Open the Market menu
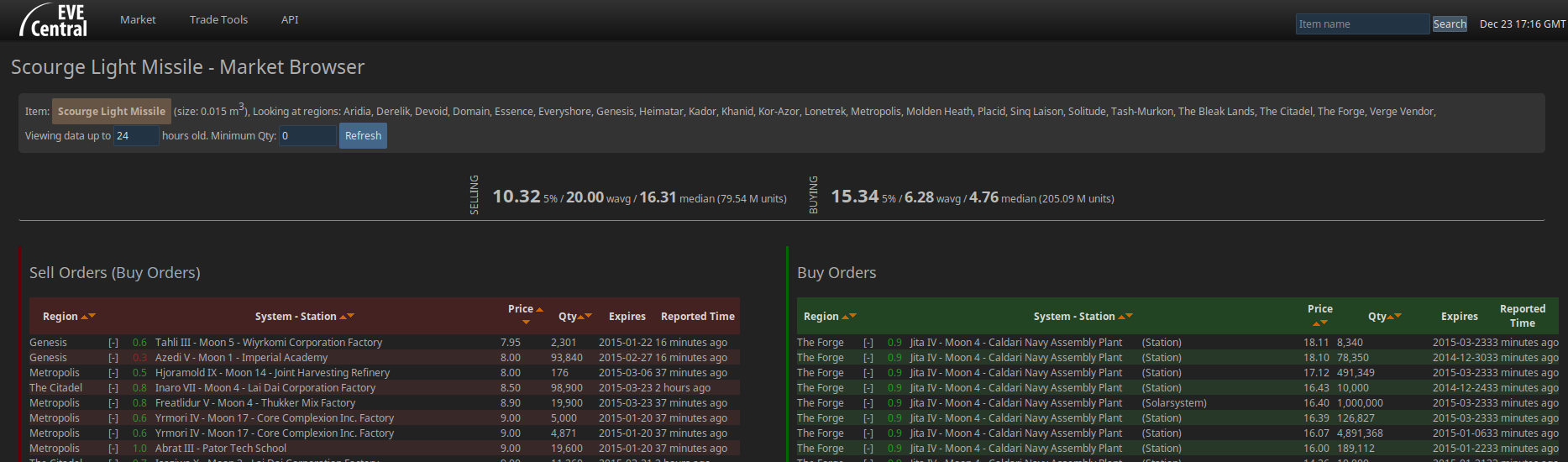 [x=138, y=19]
